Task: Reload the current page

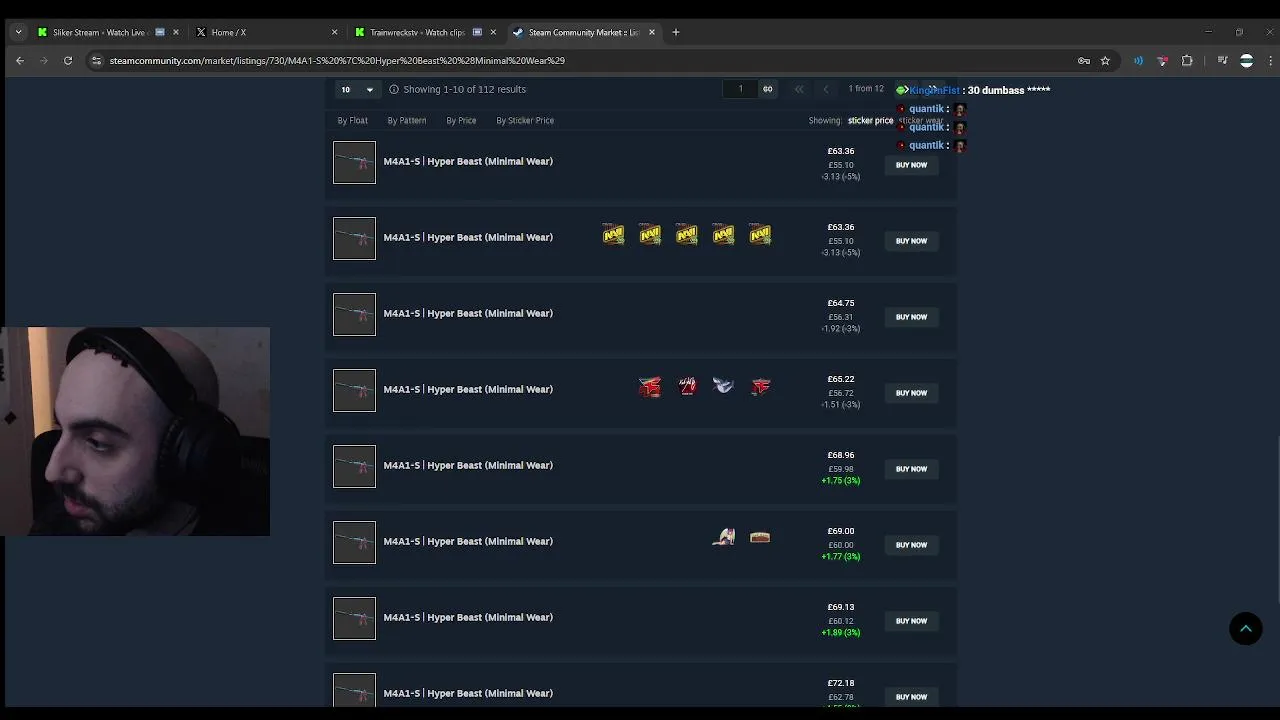Action: tap(68, 60)
